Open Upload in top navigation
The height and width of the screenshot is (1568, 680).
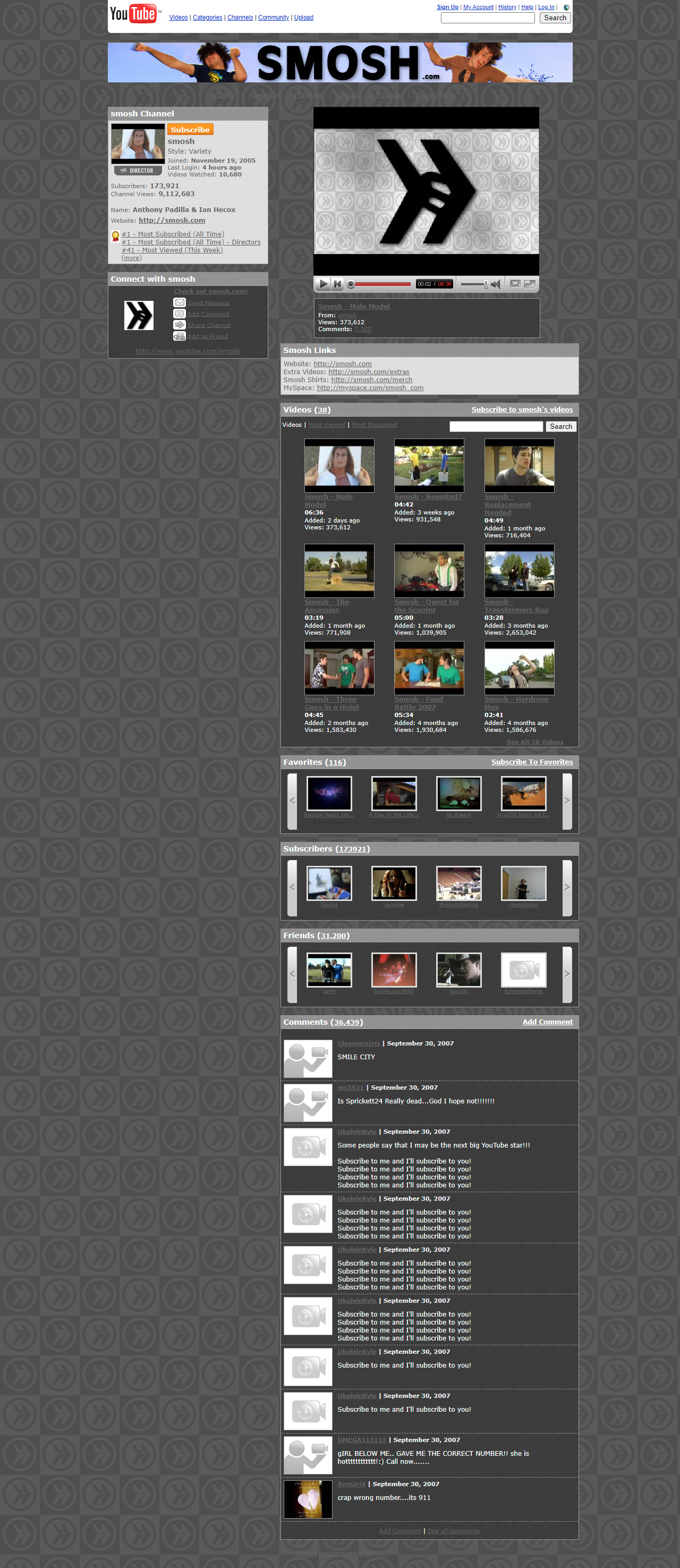303,18
